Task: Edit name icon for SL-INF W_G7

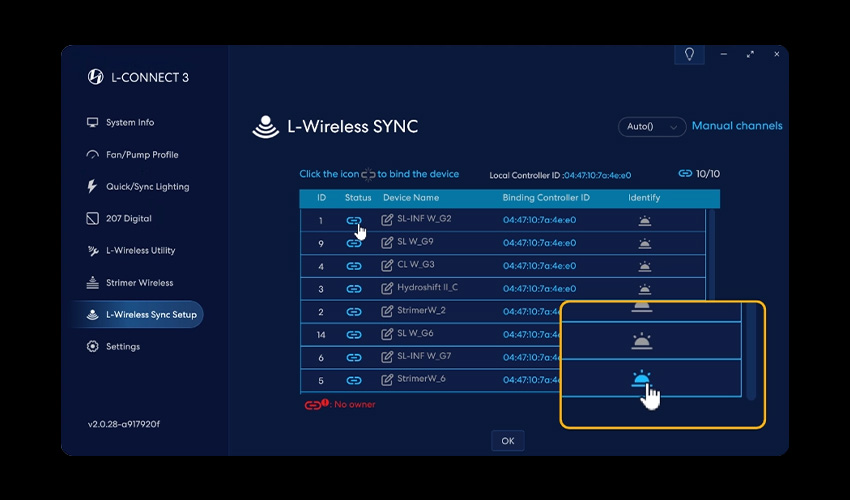Action: pos(387,356)
